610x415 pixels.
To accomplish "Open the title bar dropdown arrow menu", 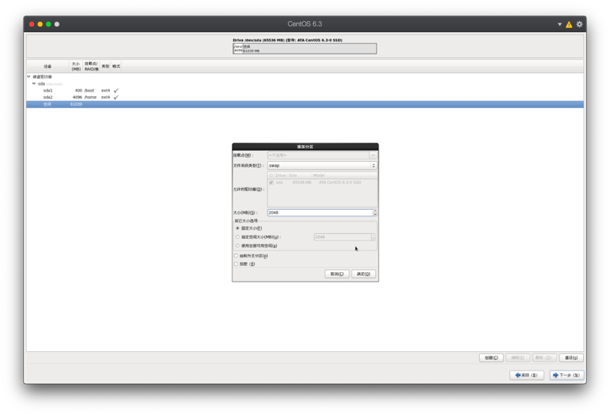I will point(559,24).
